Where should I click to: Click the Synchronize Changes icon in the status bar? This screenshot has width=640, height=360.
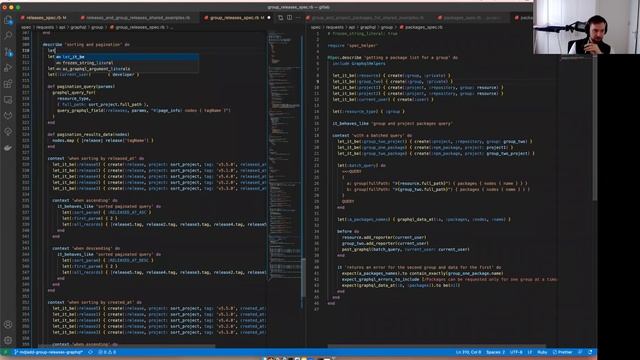tap(90, 352)
